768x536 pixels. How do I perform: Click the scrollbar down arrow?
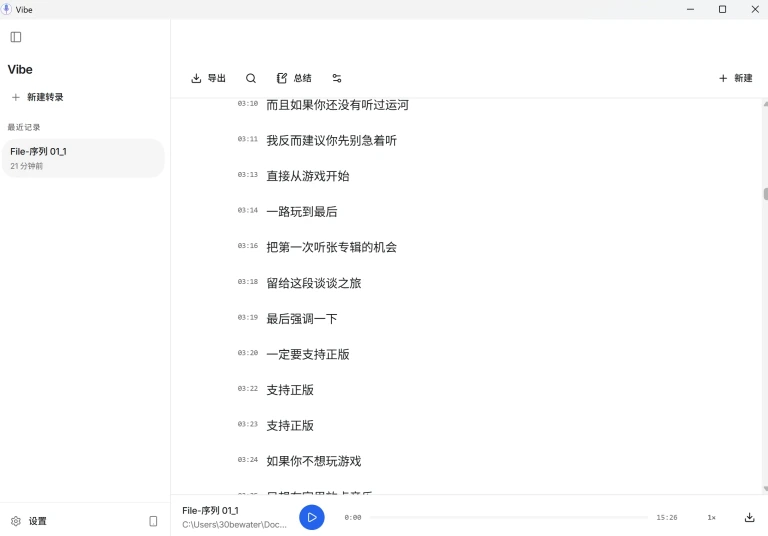pos(765,488)
